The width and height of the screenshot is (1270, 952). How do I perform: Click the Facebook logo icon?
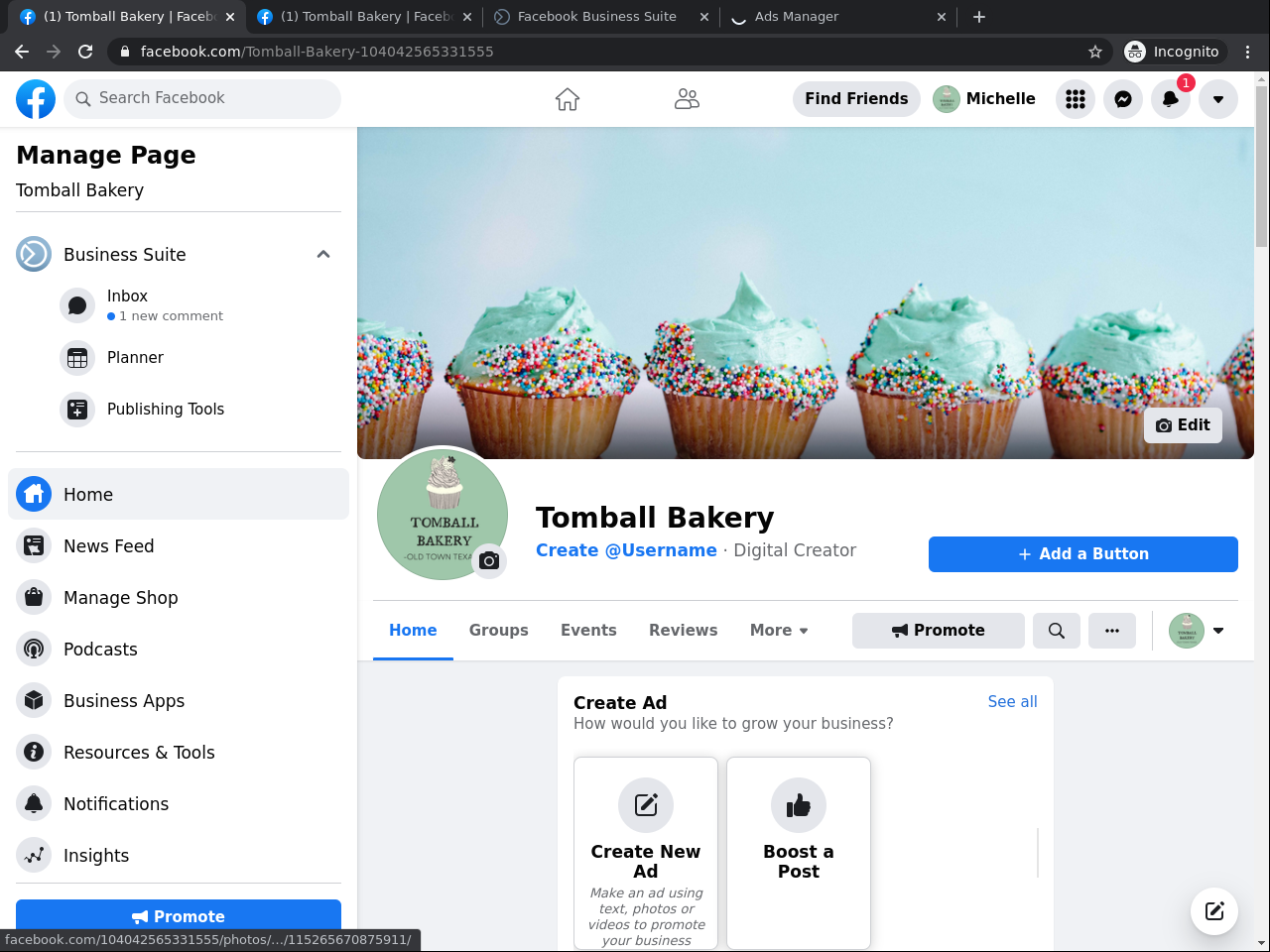click(x=36, y=99)
